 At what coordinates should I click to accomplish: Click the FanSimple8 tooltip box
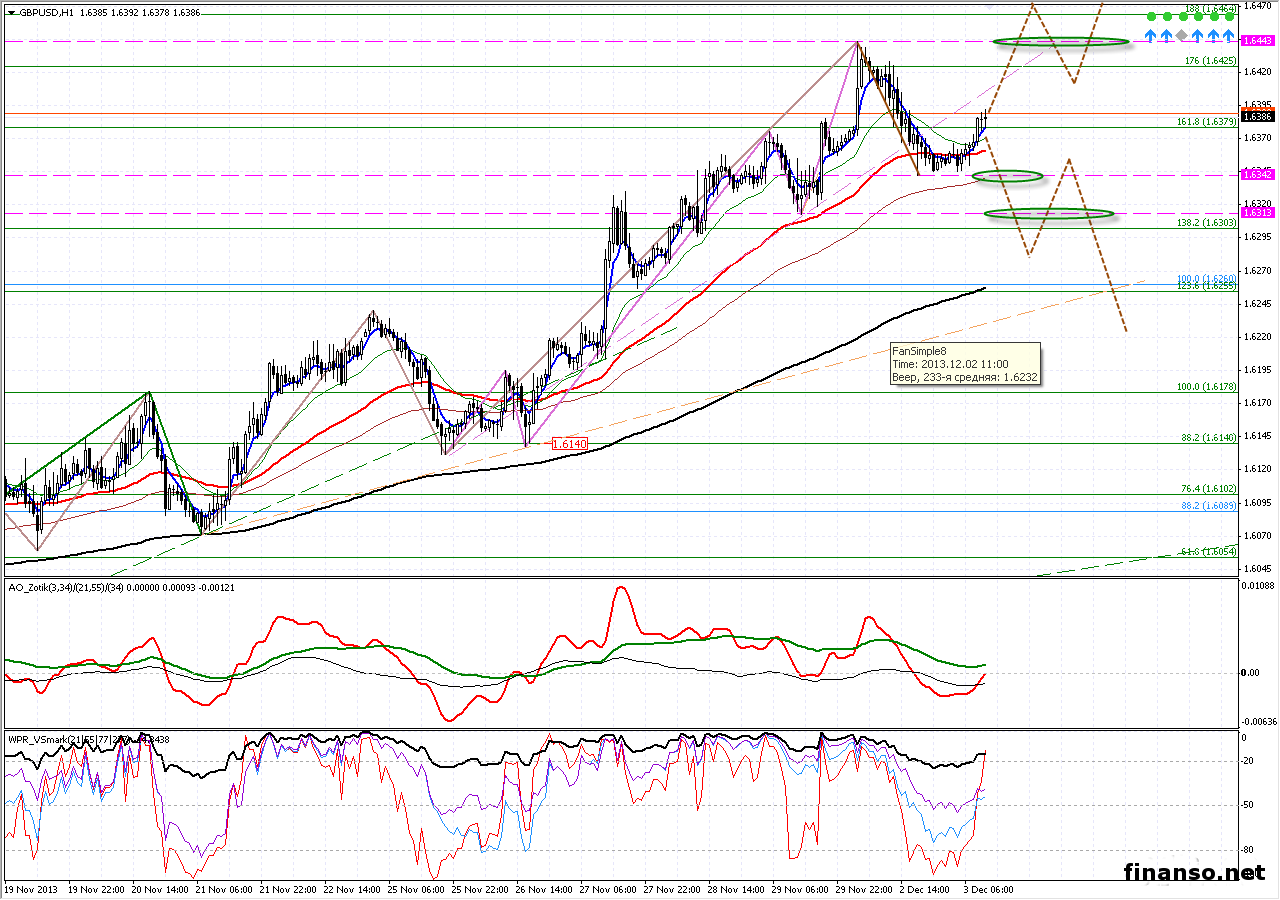click(964, 365)
